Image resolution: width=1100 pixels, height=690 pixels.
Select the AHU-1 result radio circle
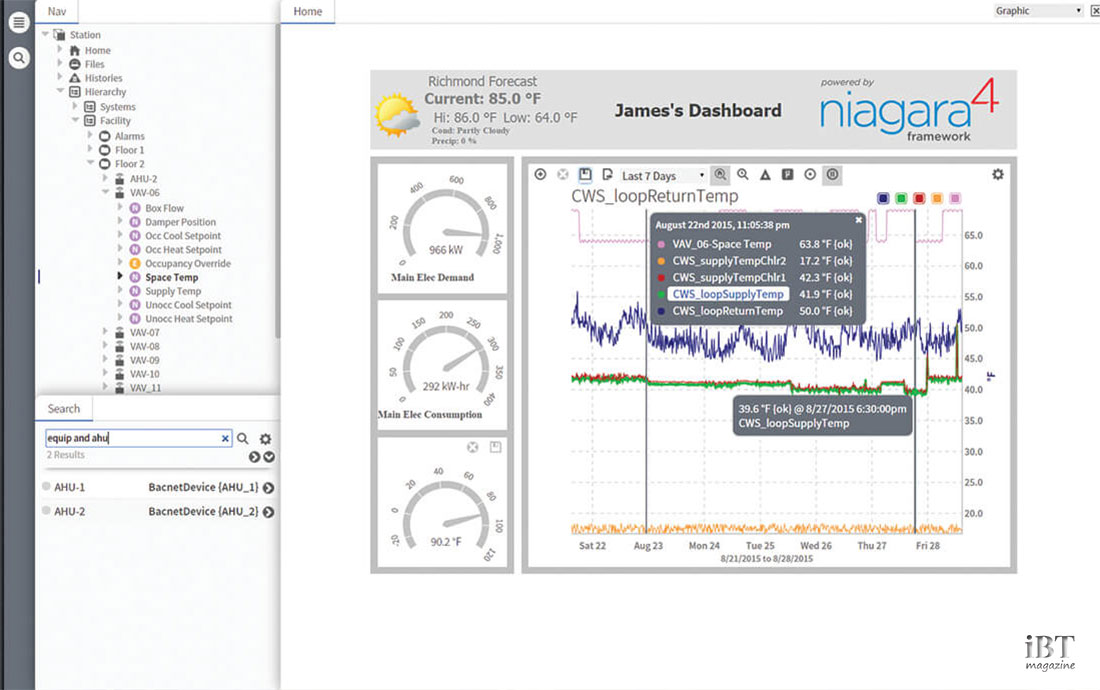click(x=46, y=486)
